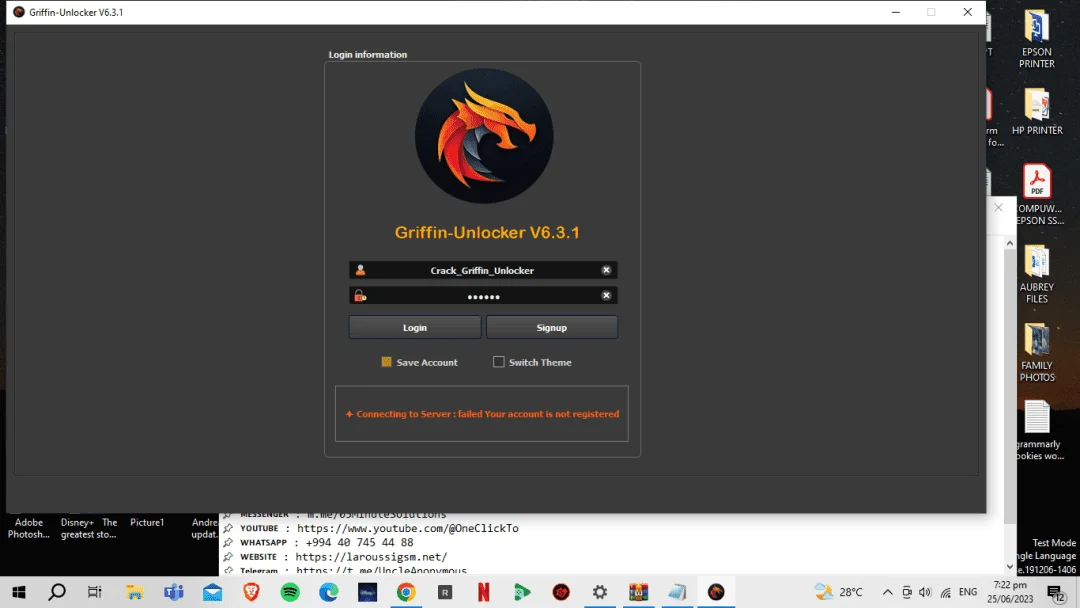Screen dimensions: 1080x608
Task: Click the background window scrollbar down arrow
Action: point(1010,567)
